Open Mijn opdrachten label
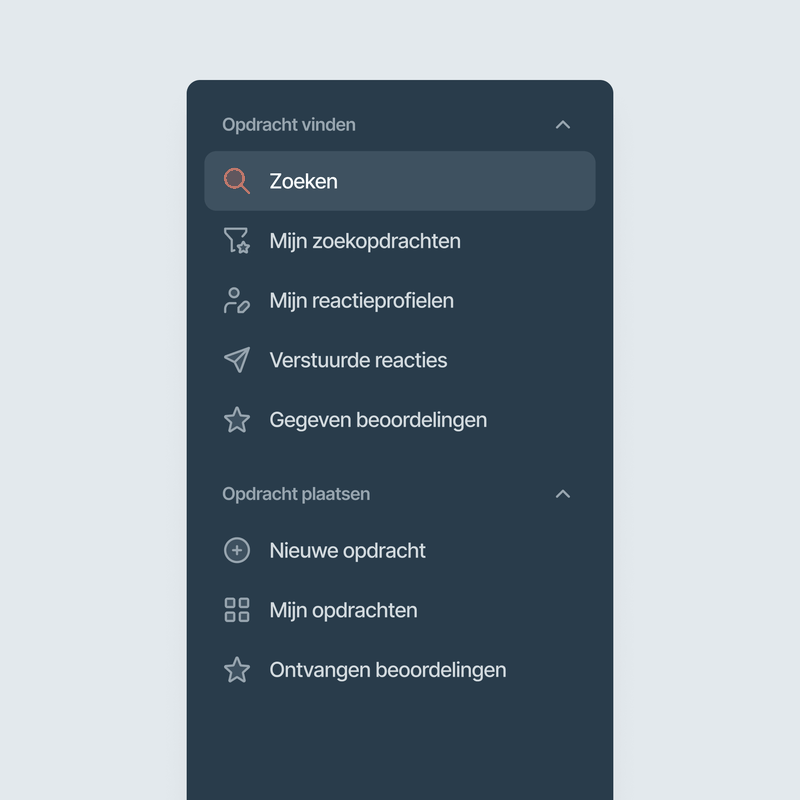Image resolution: width=800 pixels, height=800 pixels. point(343,610)
